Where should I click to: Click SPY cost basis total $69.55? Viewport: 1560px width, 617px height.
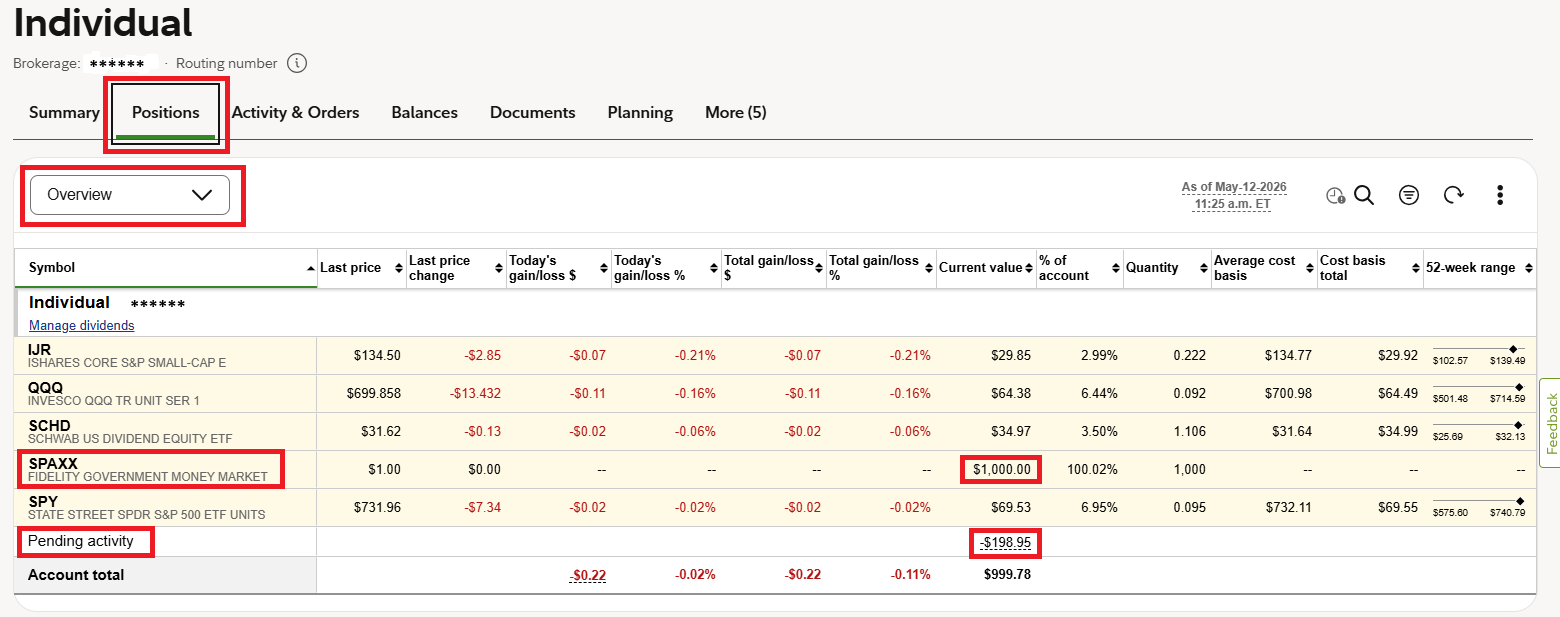point(1398,507)
